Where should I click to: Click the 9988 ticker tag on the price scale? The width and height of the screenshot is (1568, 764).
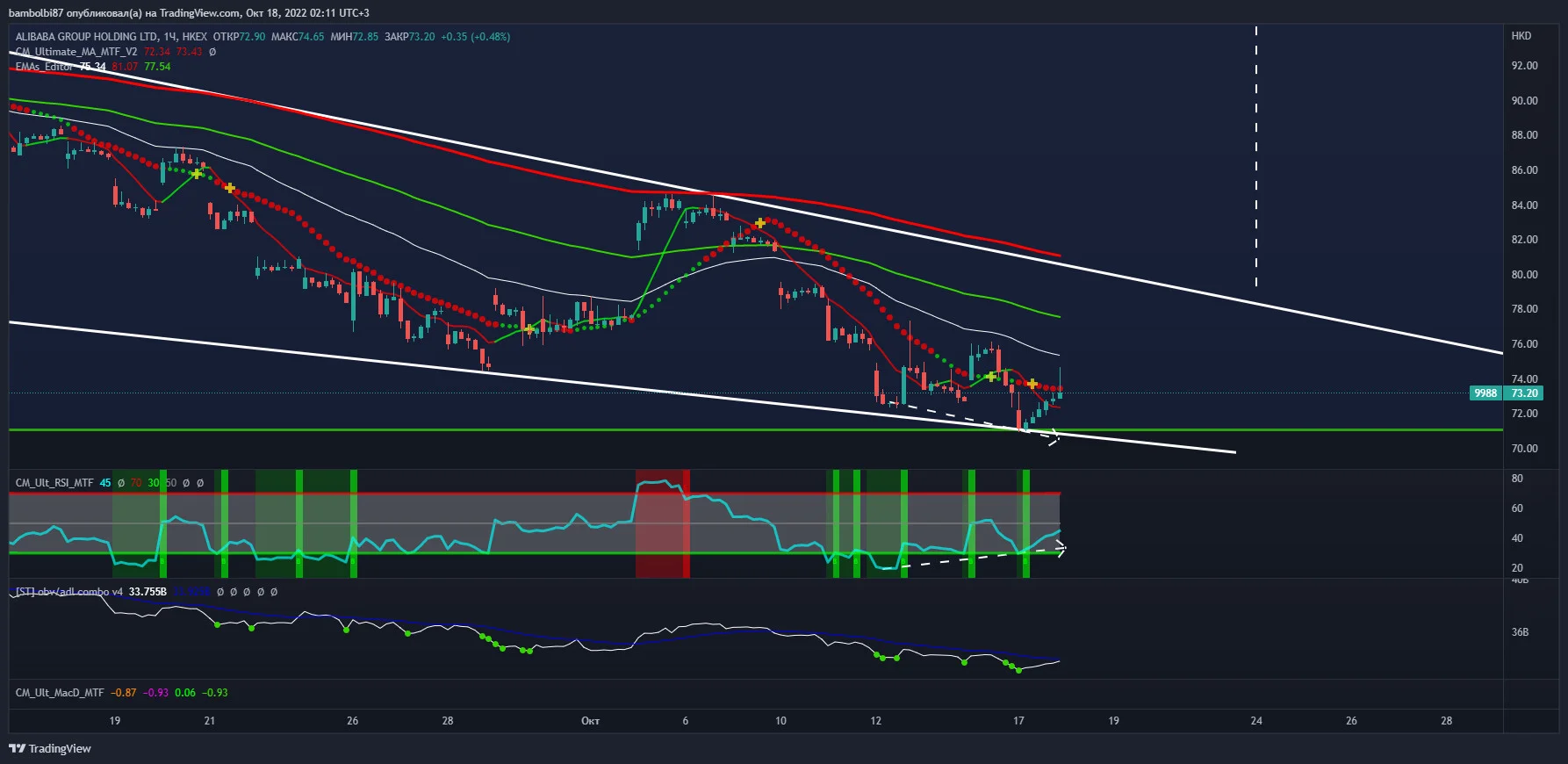(1485, 393)
